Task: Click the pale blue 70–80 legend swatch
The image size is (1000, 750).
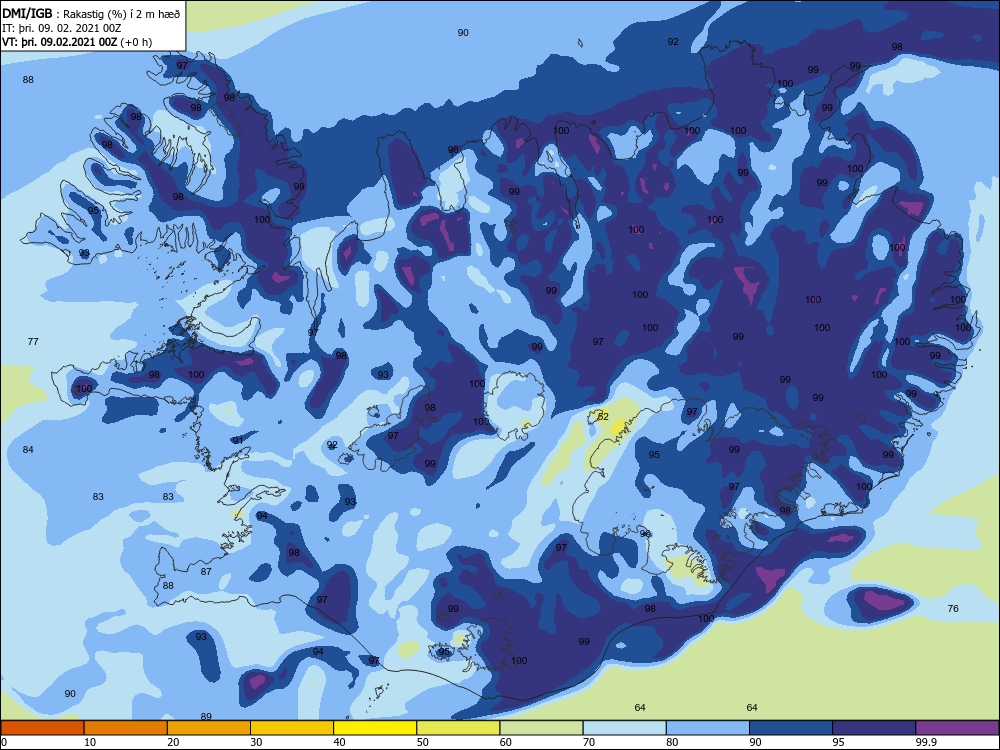Action: 625,728
